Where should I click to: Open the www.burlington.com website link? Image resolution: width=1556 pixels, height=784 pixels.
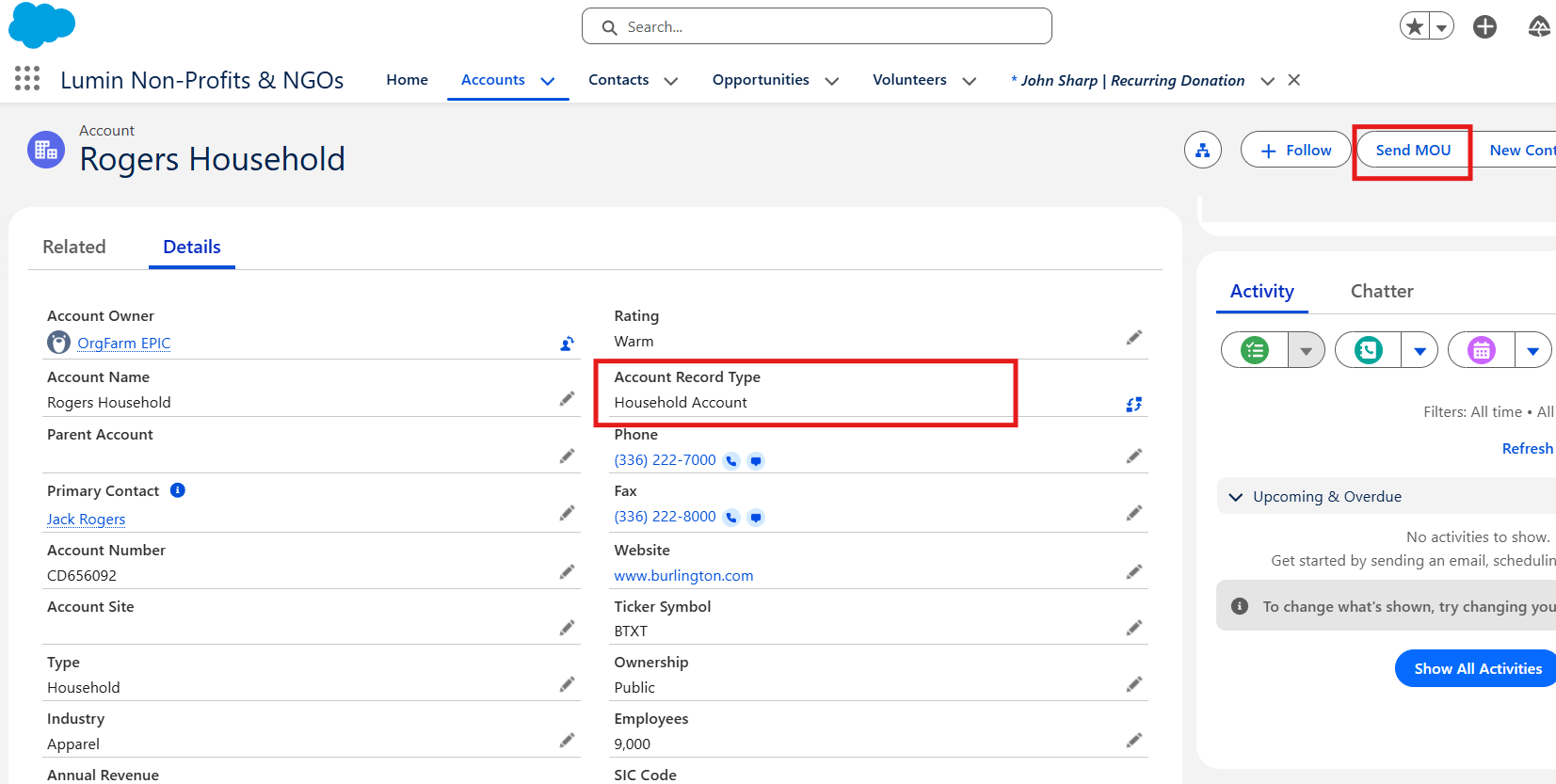click(683, 576)
